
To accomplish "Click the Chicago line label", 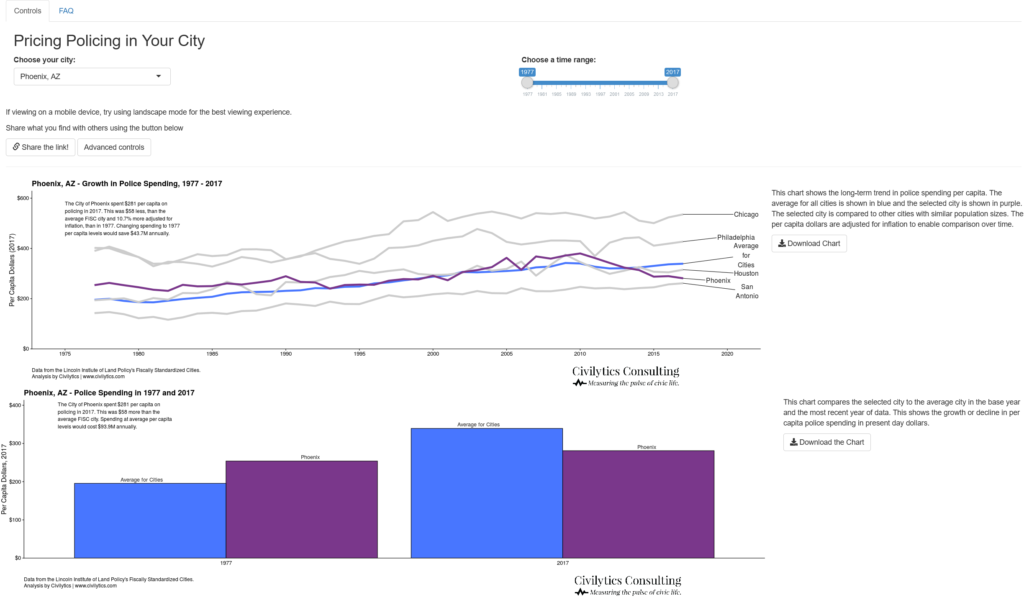I will (x=746, y=214).
